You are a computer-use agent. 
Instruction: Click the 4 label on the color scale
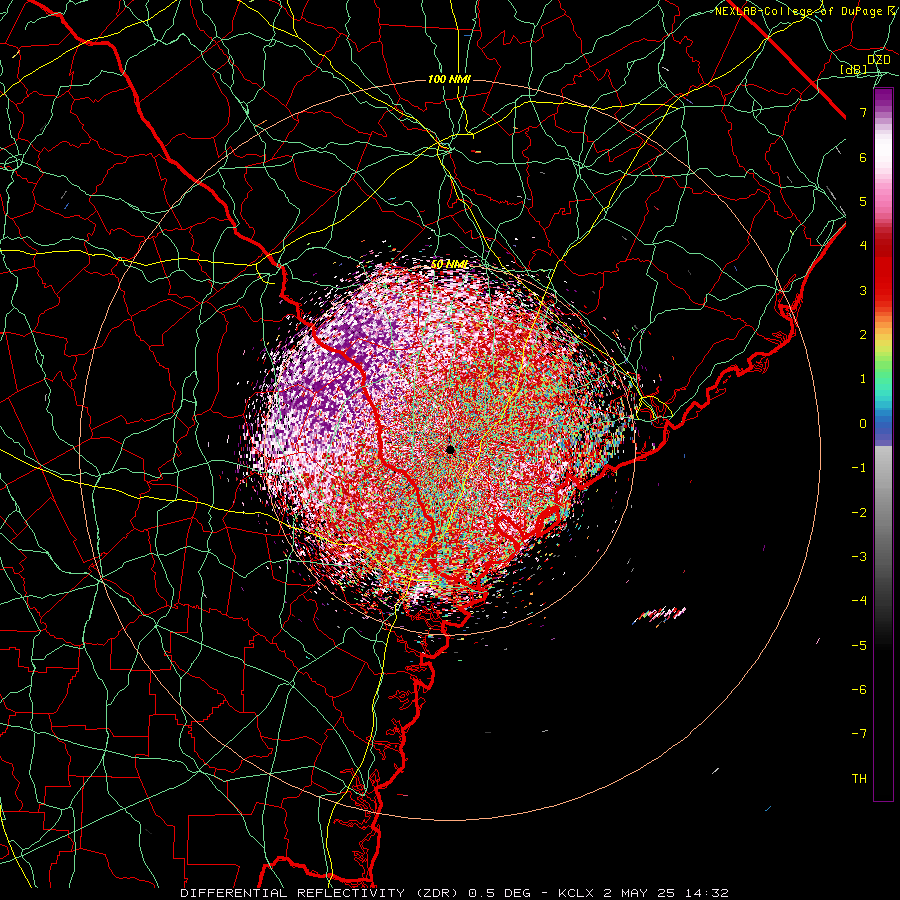click(x=863, y=246)
